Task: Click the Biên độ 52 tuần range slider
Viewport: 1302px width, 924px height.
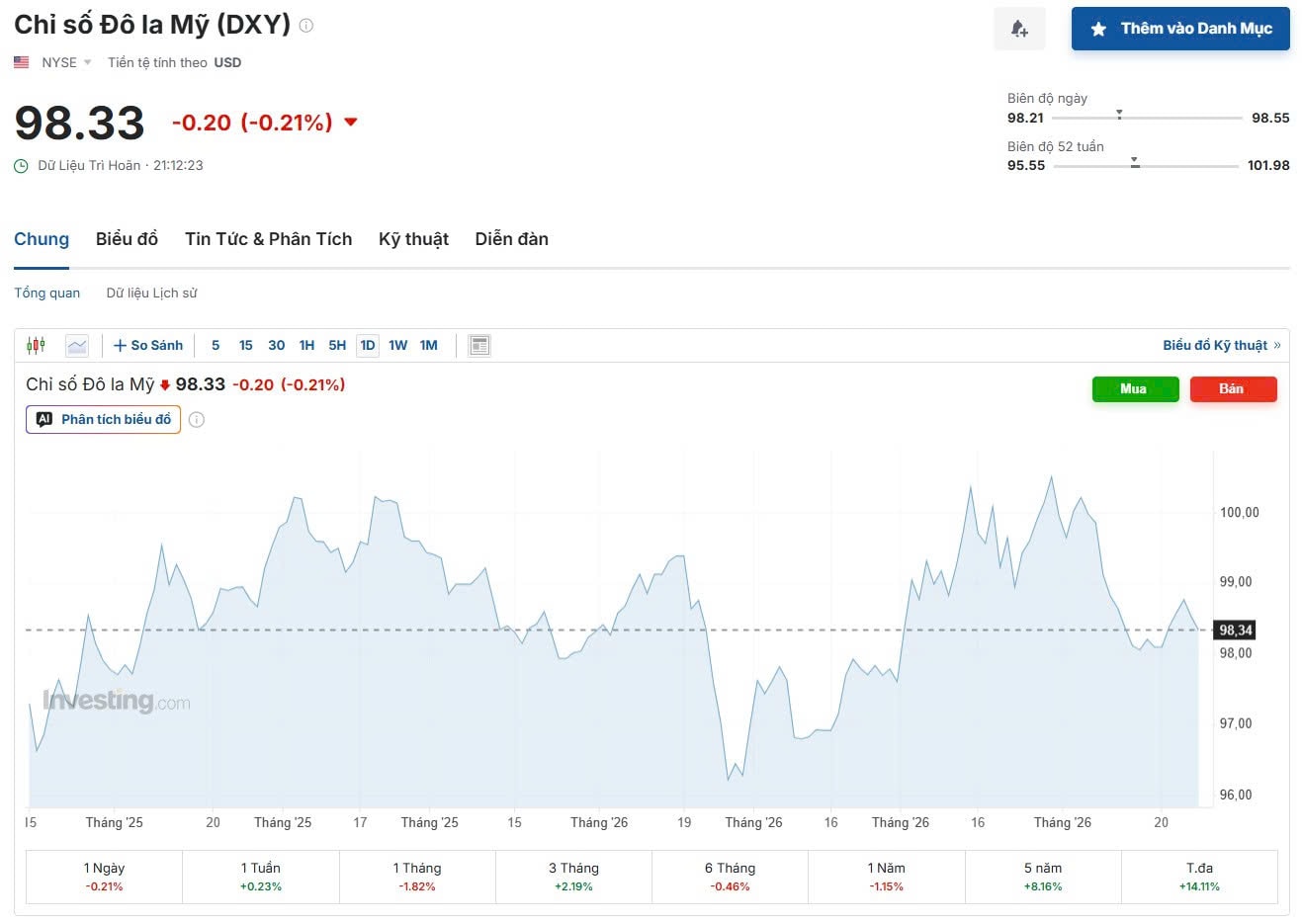Action: tap(1146, 166)
